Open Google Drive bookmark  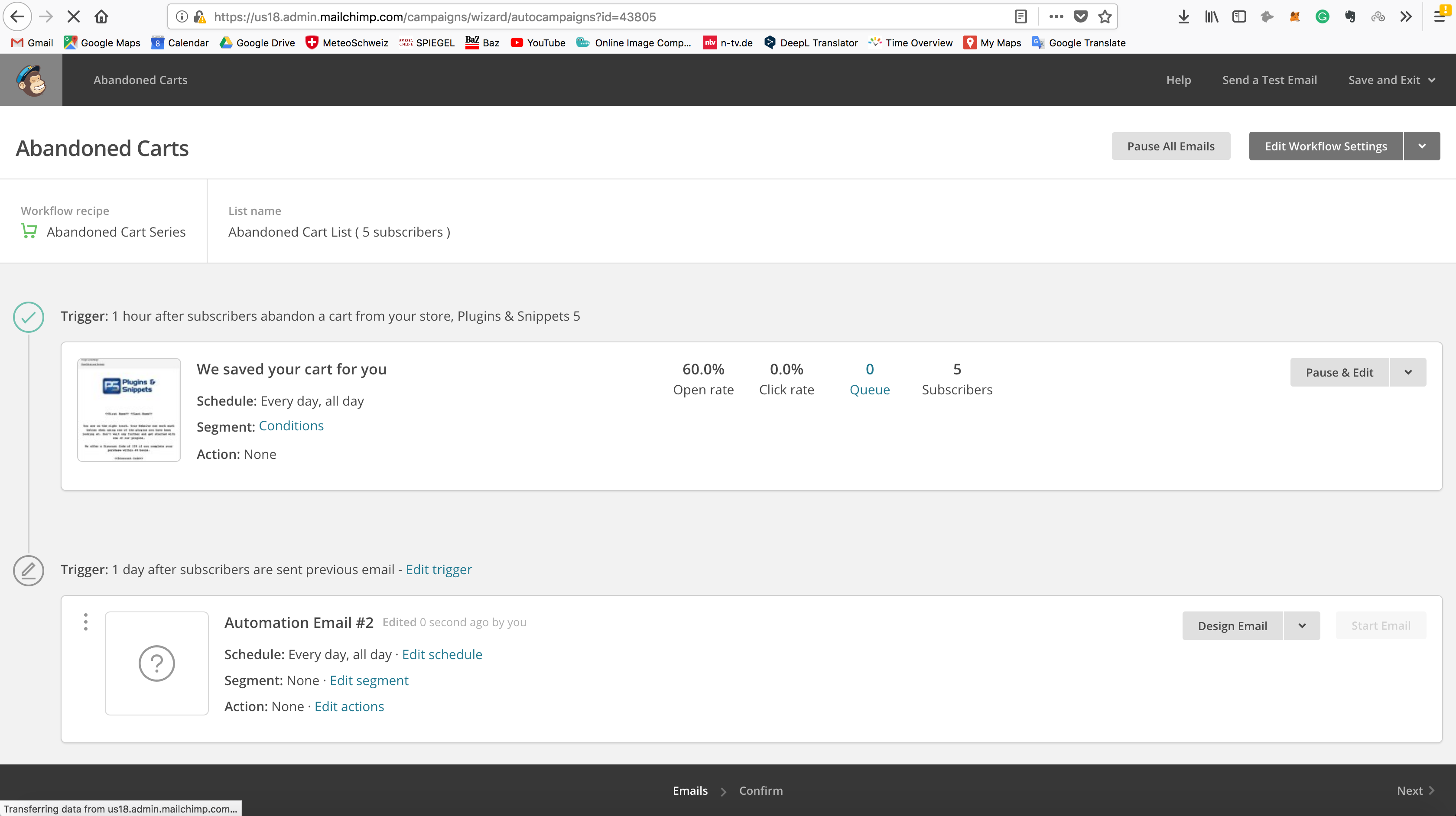pos(257,42)
